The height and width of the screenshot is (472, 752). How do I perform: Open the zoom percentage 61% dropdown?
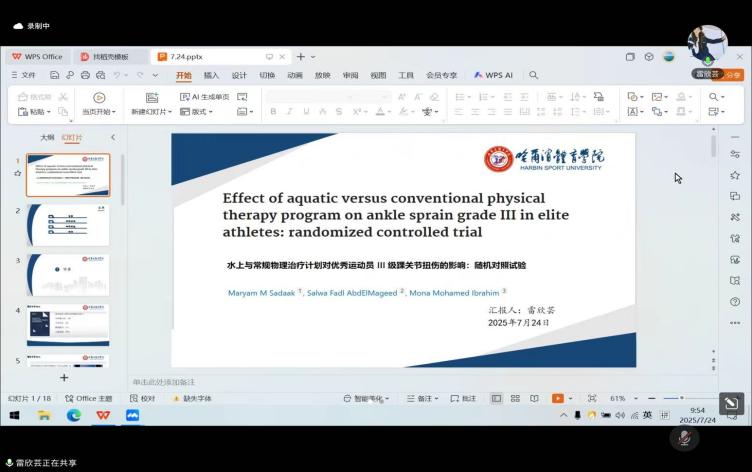coord(636,399)
